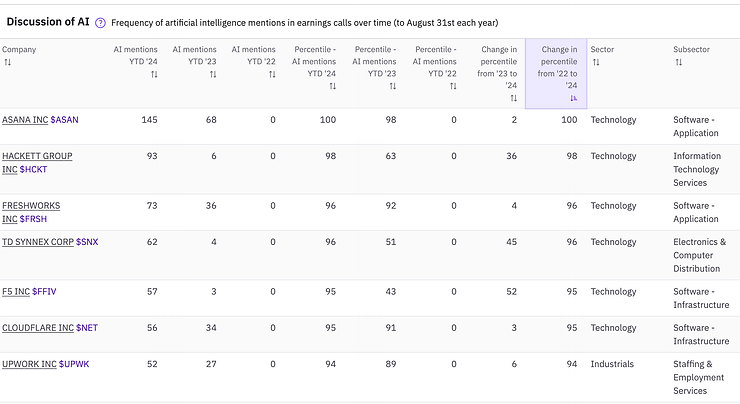Sort by Subsector column arrows
Viewport: 740px width, 404px height.
(679, 62)
